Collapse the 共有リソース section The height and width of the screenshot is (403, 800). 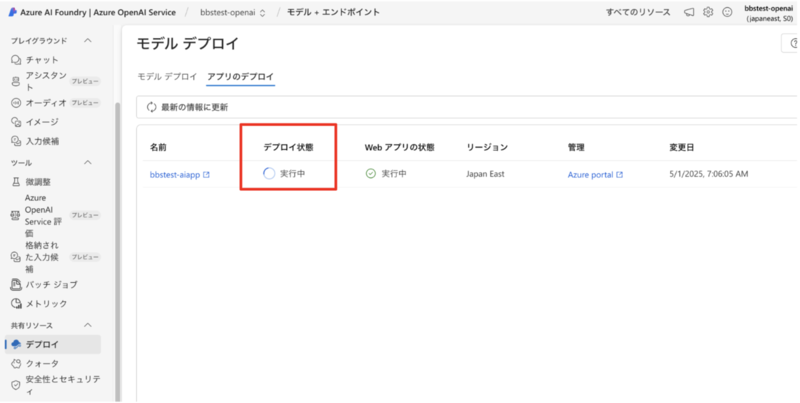point(88,325)
